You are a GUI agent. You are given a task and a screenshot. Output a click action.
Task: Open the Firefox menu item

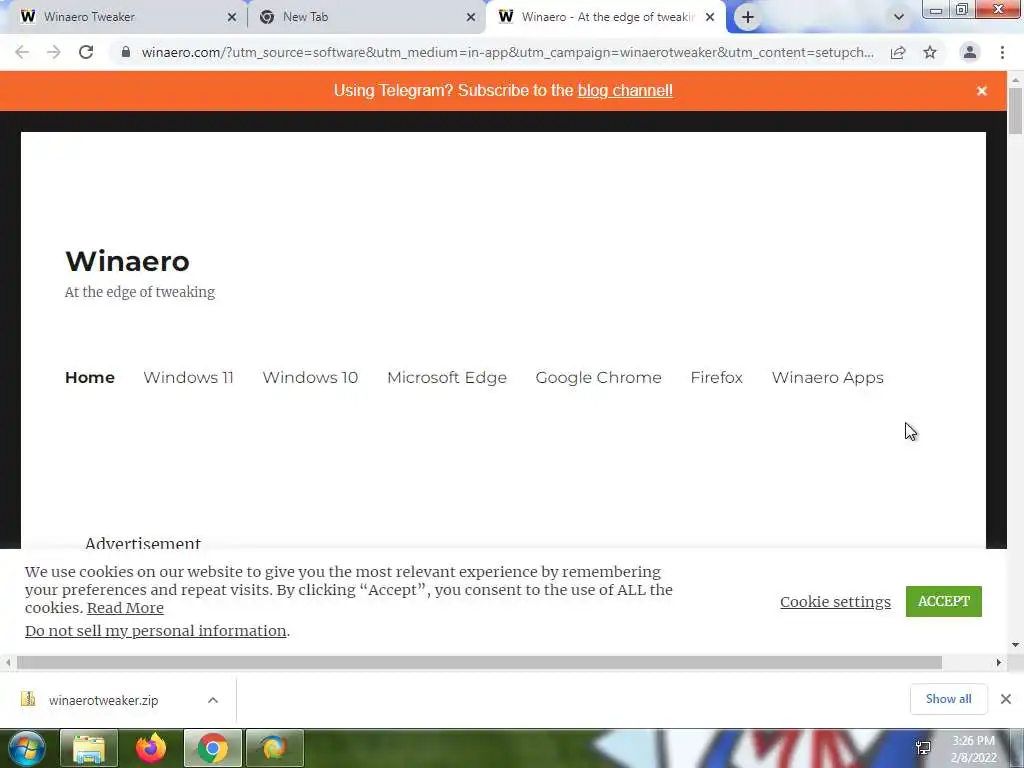coord(716,377)
